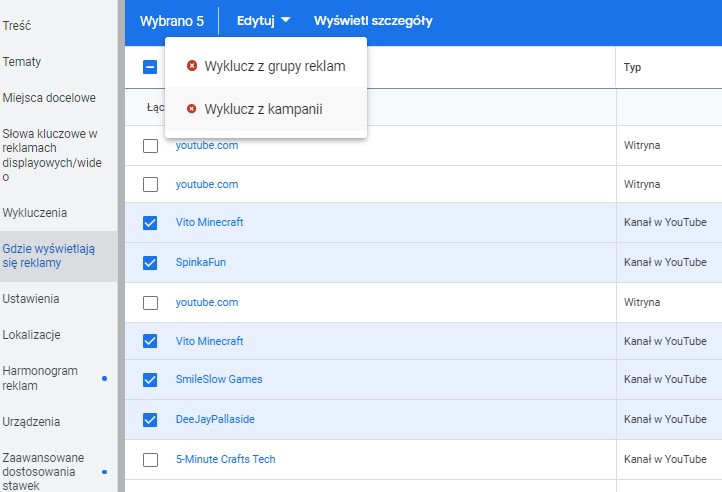Check the second youtube.com row checkbox

tap(150, 184)
